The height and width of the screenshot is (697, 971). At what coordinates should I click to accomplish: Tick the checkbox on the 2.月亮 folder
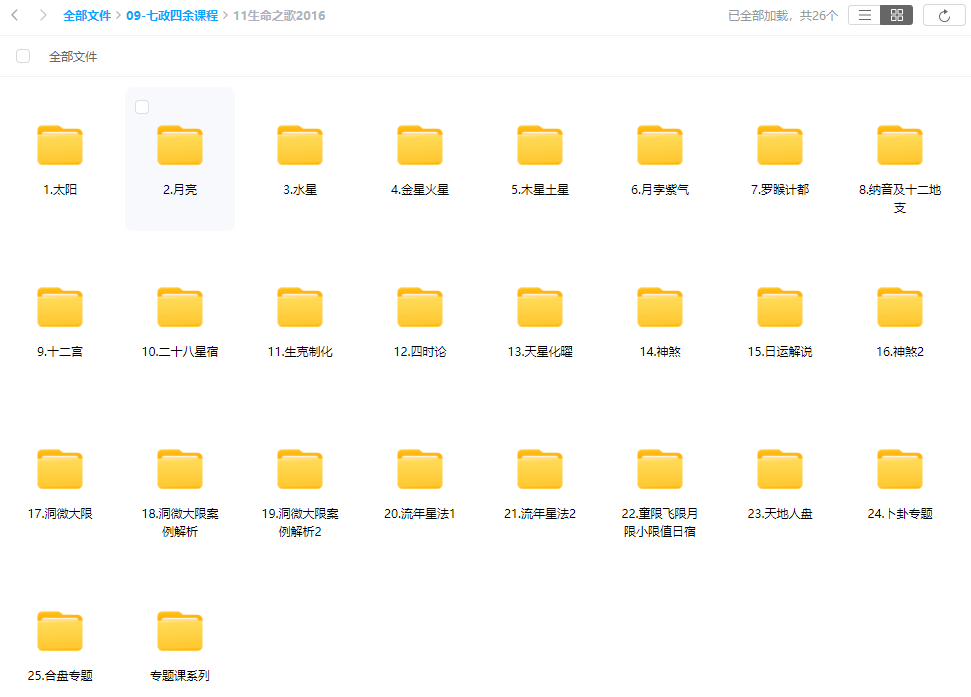(x=142, y=107)
